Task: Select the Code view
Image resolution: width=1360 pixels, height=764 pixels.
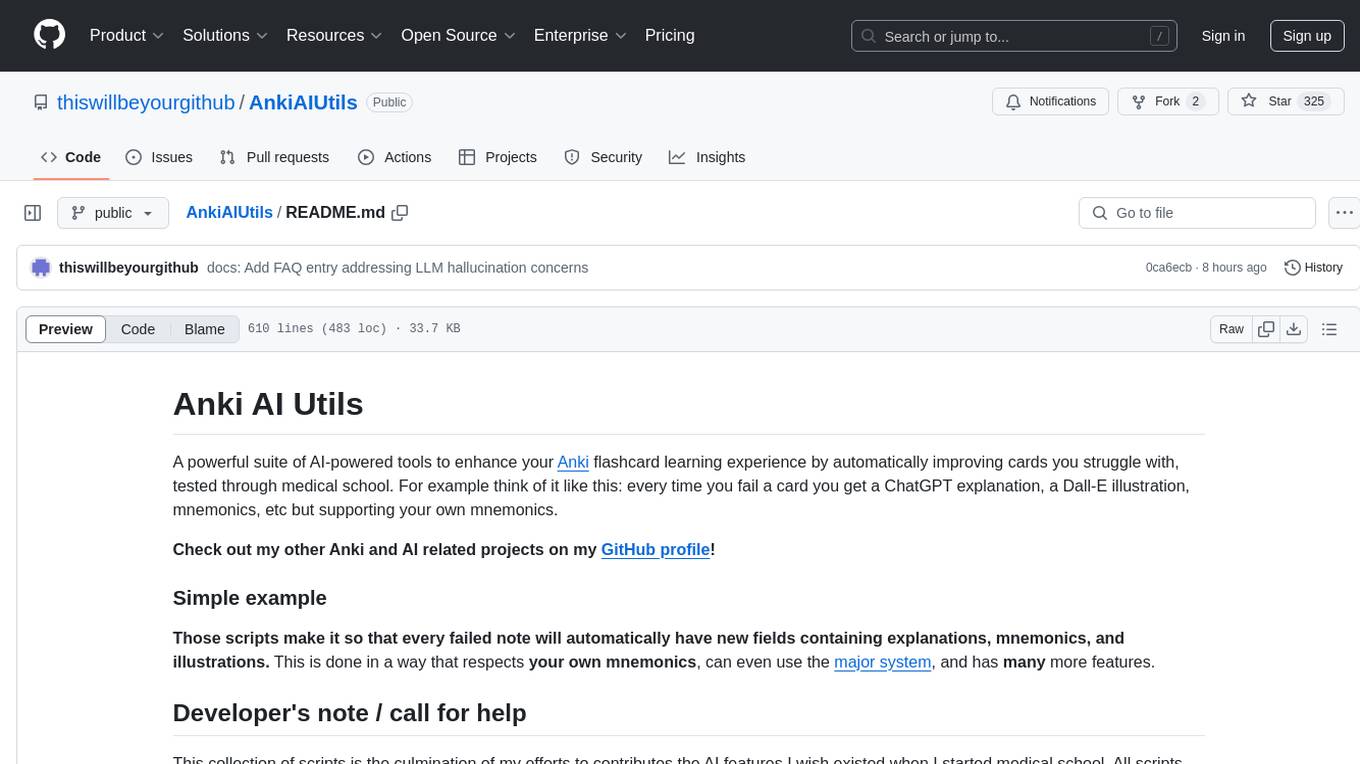Action: point(138,329)
